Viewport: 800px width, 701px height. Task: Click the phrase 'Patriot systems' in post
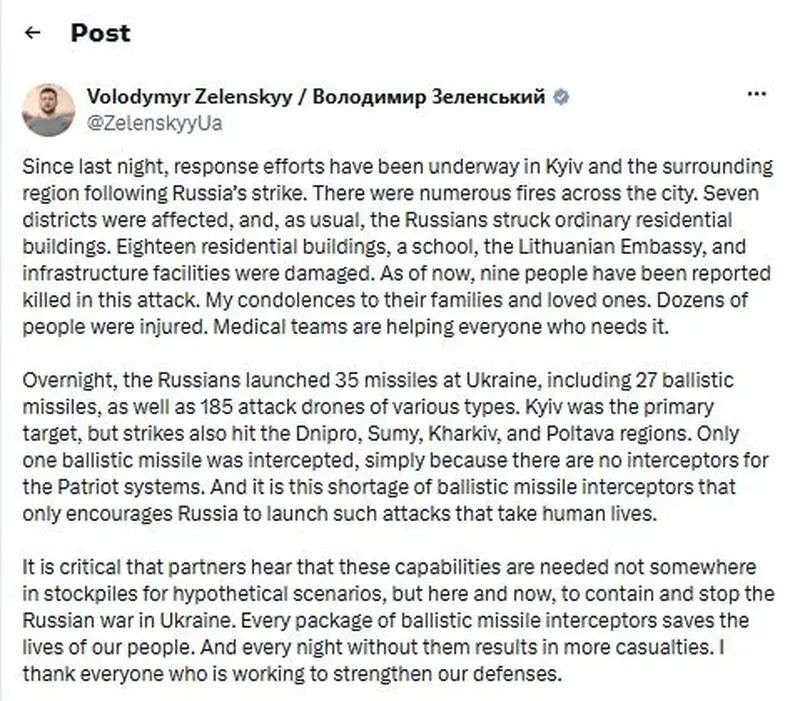(x=131, y=487)
